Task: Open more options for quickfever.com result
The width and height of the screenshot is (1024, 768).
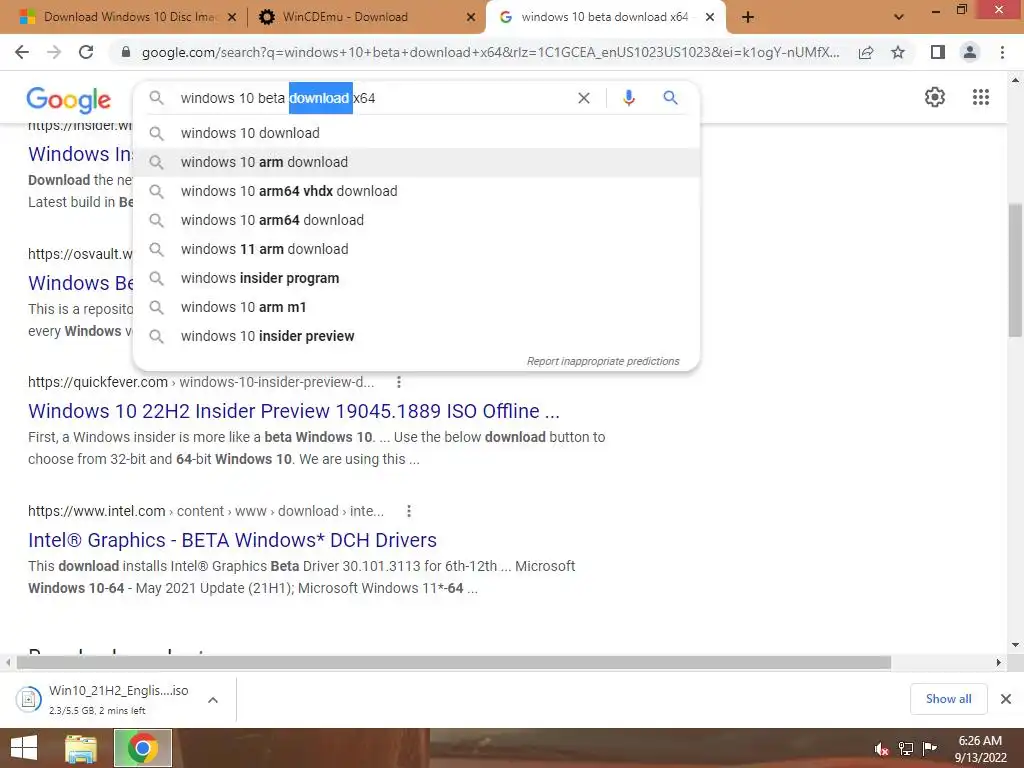Action: 398,382
